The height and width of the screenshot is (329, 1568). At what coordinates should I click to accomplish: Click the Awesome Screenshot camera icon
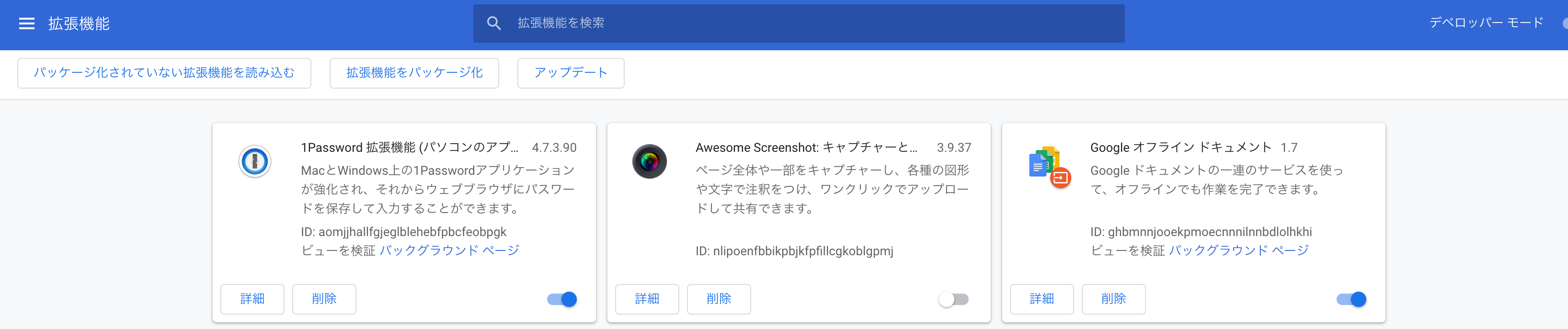[649, 162]
